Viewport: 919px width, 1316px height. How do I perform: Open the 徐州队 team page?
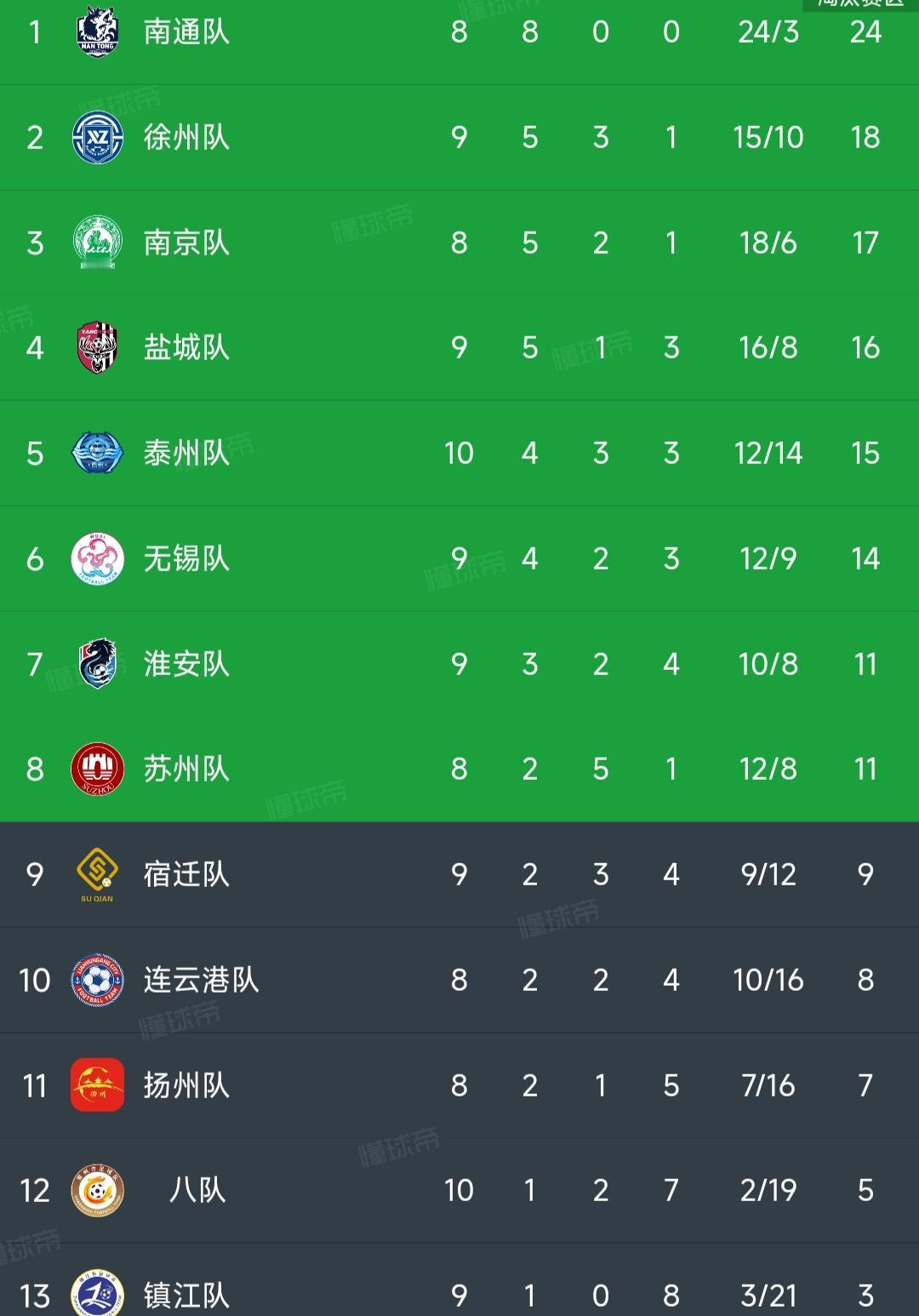pyautogui.click(x=186, y=137)
